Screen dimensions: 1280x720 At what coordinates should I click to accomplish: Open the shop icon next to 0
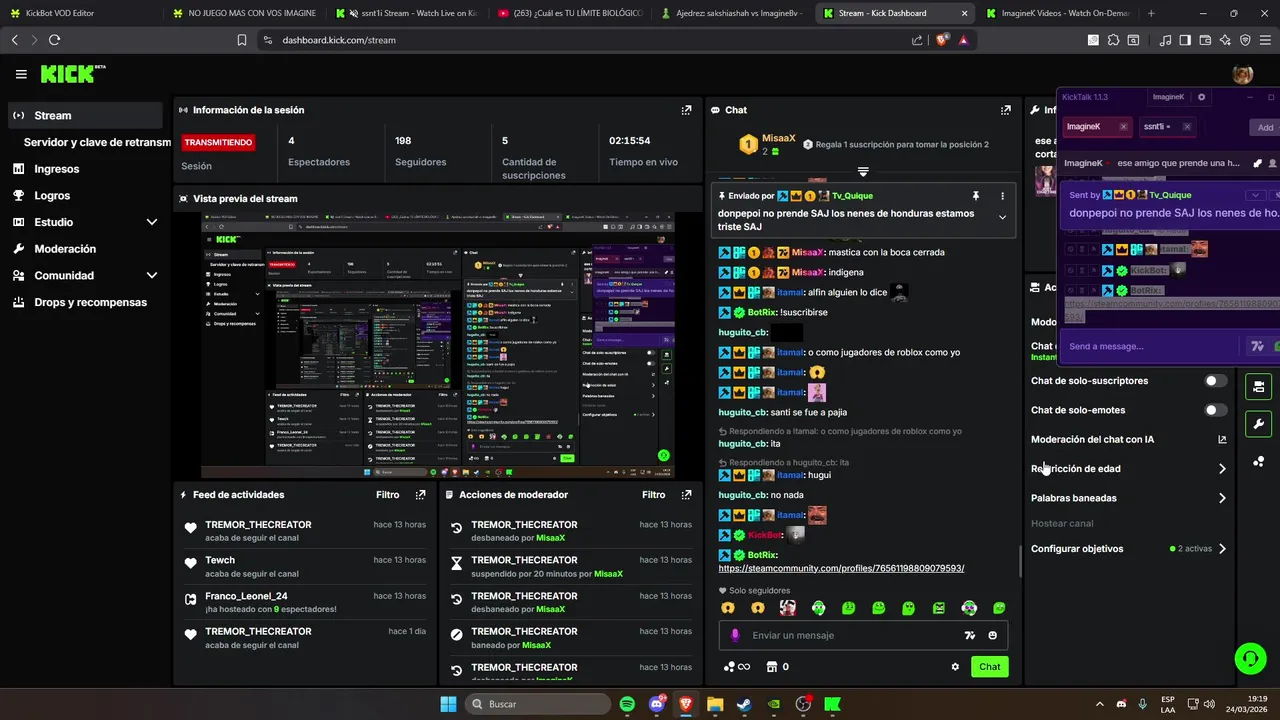pos(771,667)
